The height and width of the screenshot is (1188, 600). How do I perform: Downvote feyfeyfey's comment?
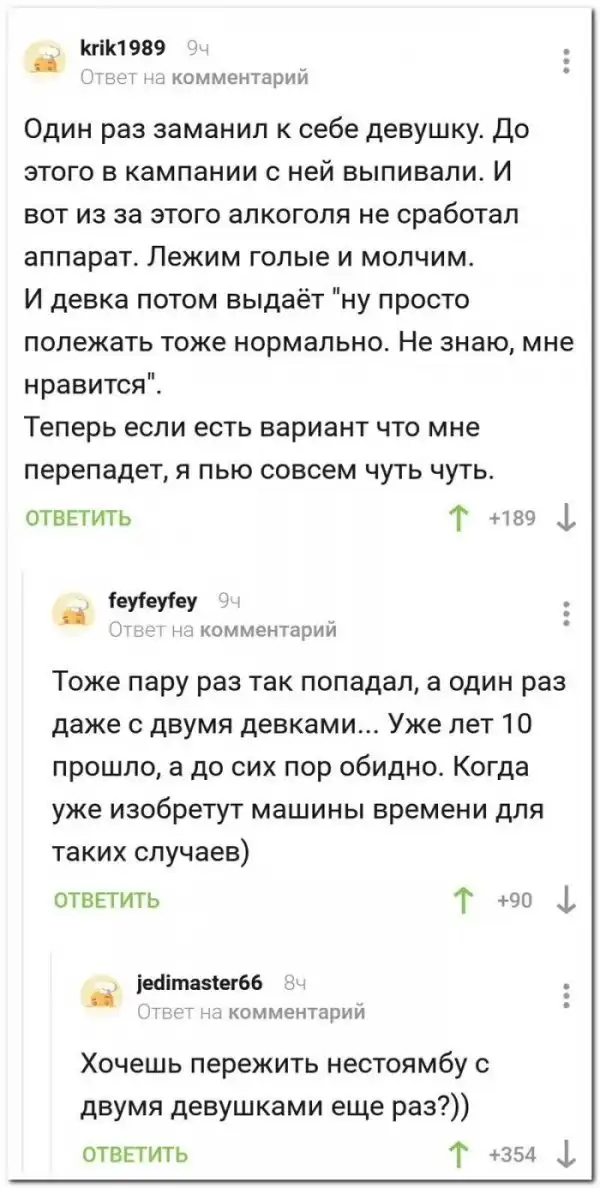(566, 898)
